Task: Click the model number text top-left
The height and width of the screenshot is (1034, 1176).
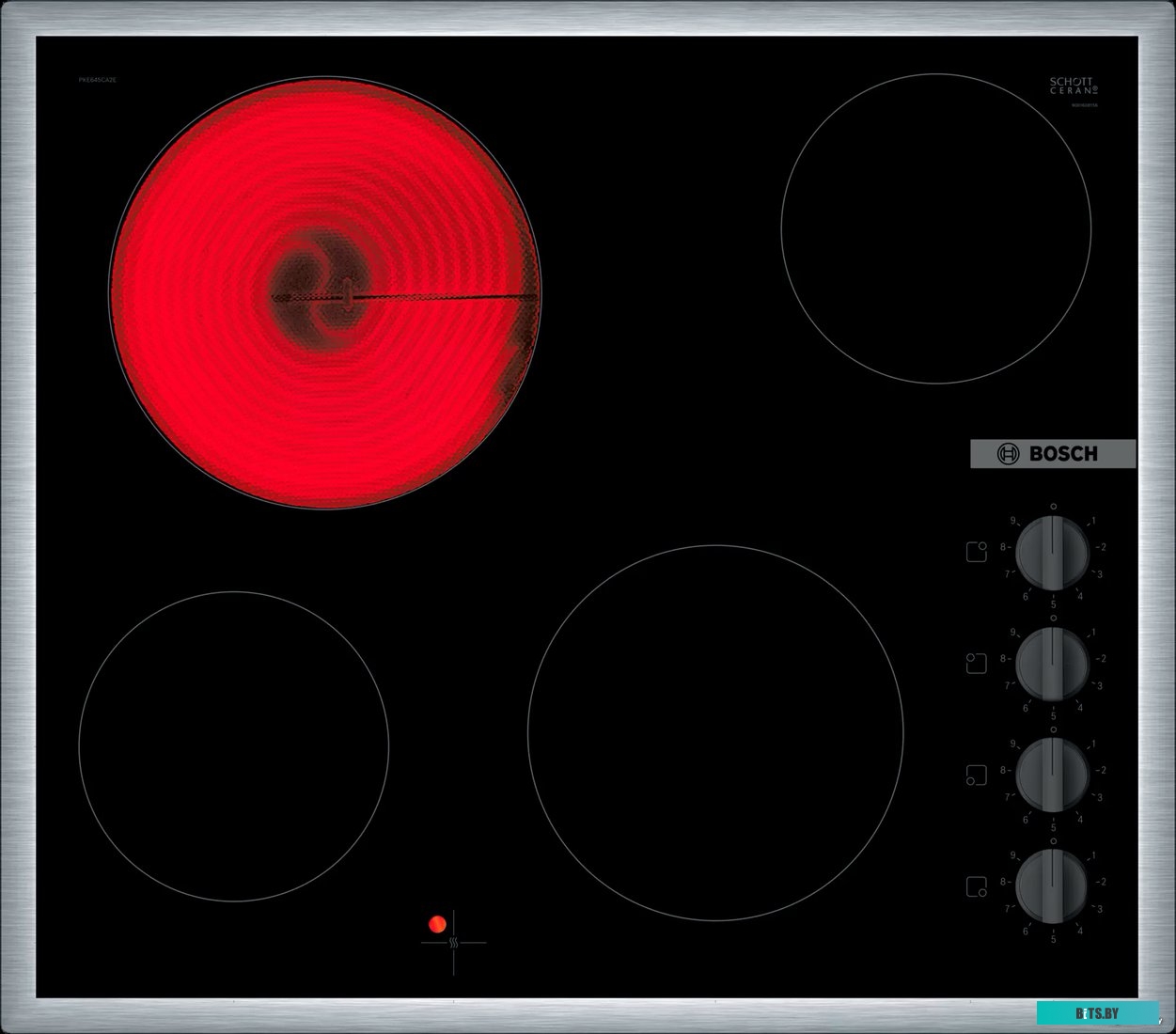Action: (x=97, y=80)
